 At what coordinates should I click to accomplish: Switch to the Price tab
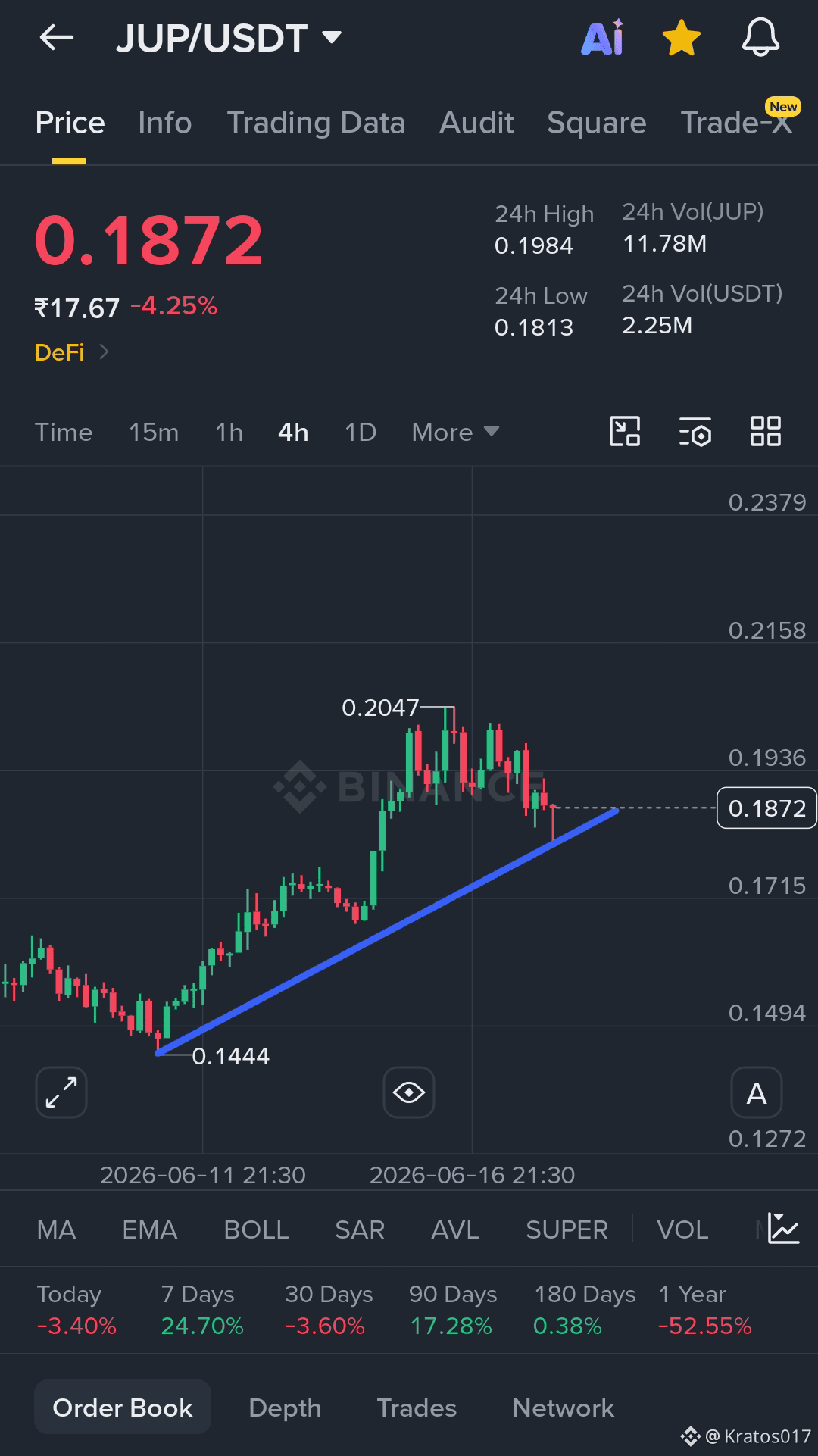70,123
